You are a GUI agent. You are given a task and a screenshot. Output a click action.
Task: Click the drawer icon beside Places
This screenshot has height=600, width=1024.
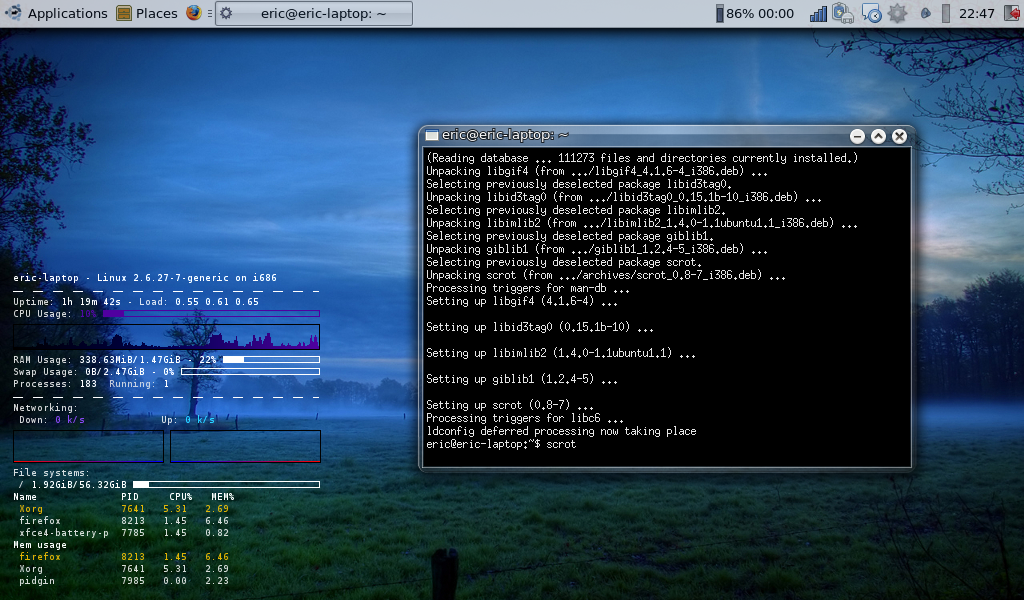pos(123,13)
